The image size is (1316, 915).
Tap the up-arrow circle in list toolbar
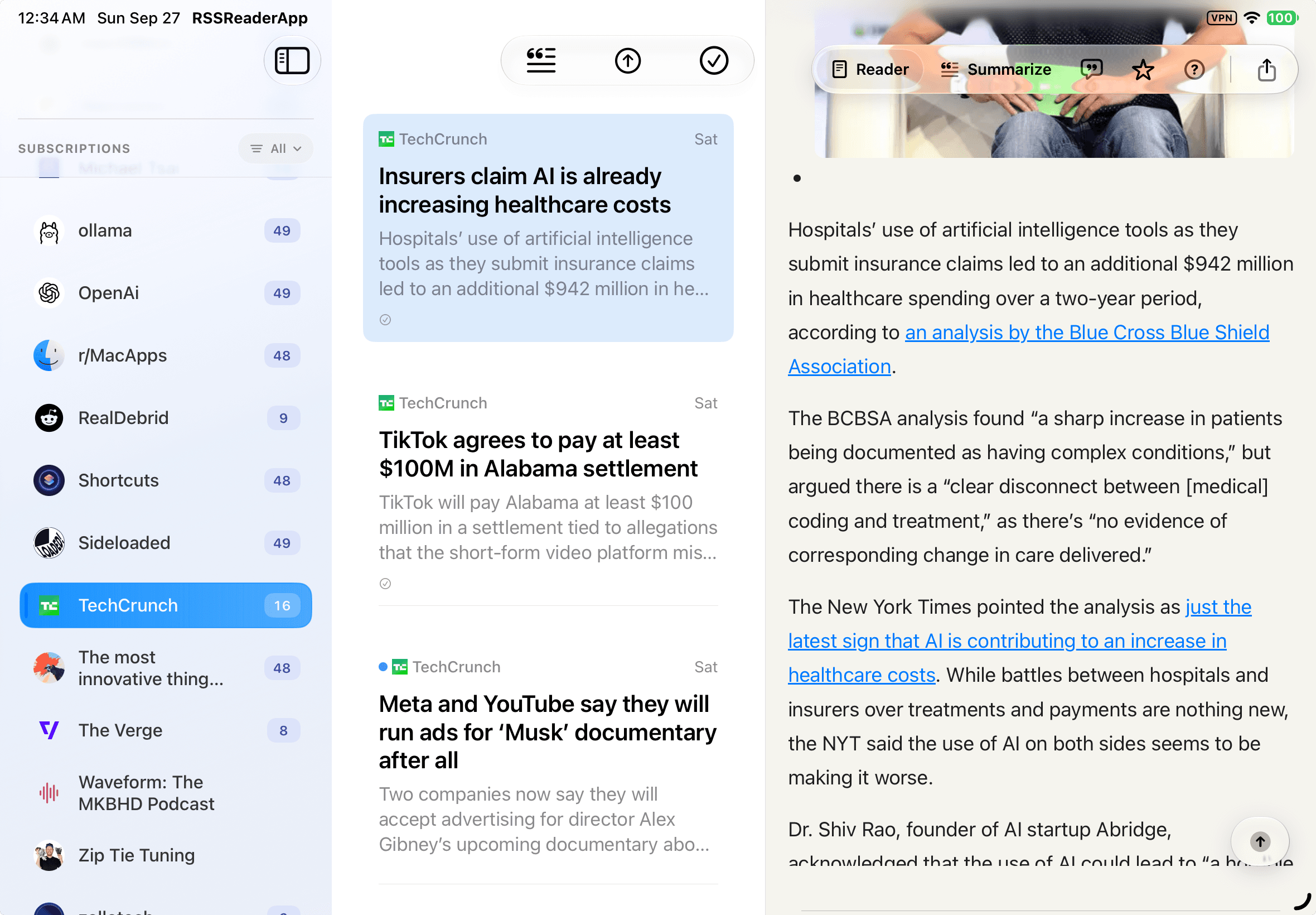point(627,60)
